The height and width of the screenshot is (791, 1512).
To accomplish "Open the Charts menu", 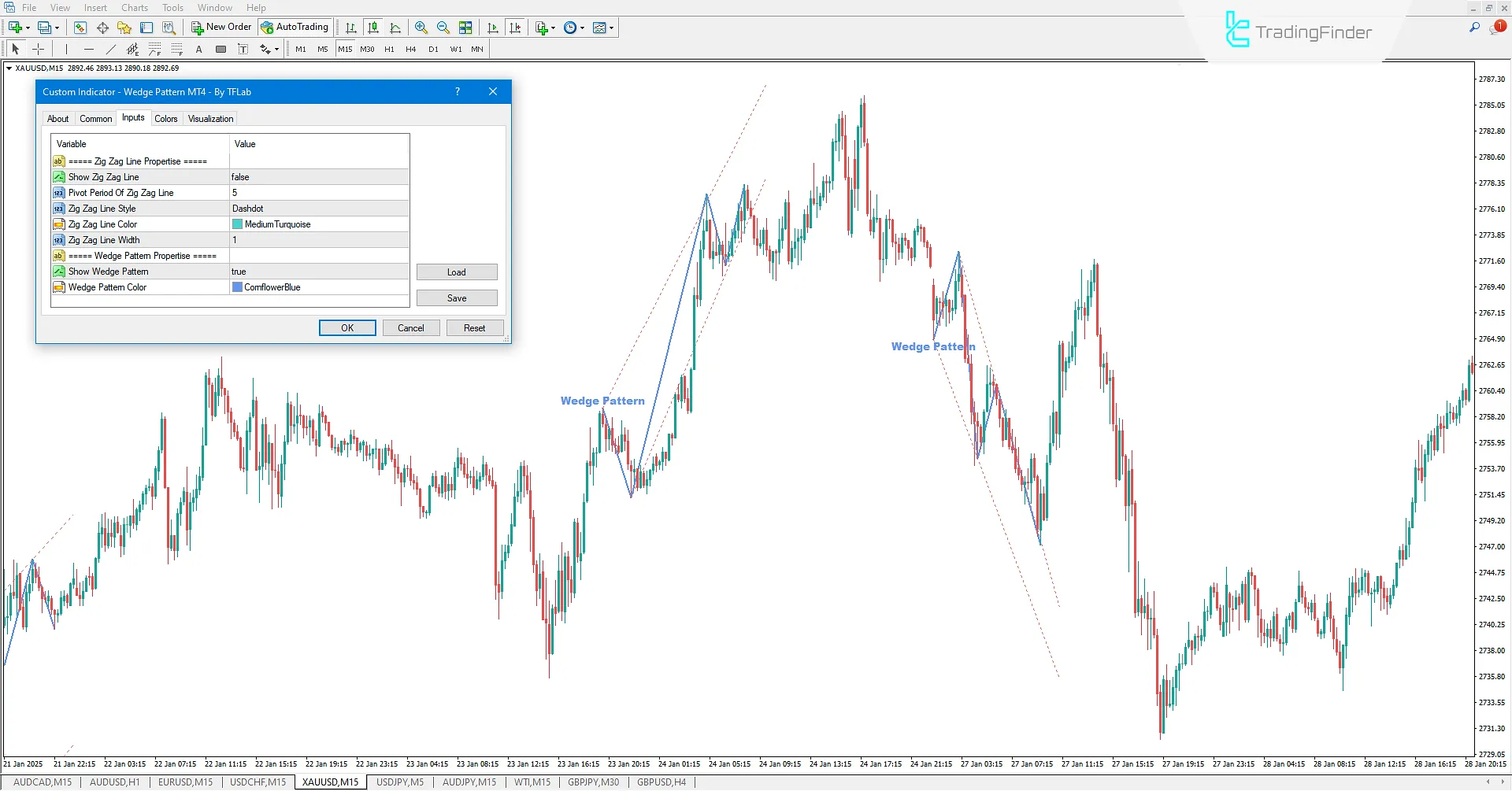I will [x=134, y=7].
